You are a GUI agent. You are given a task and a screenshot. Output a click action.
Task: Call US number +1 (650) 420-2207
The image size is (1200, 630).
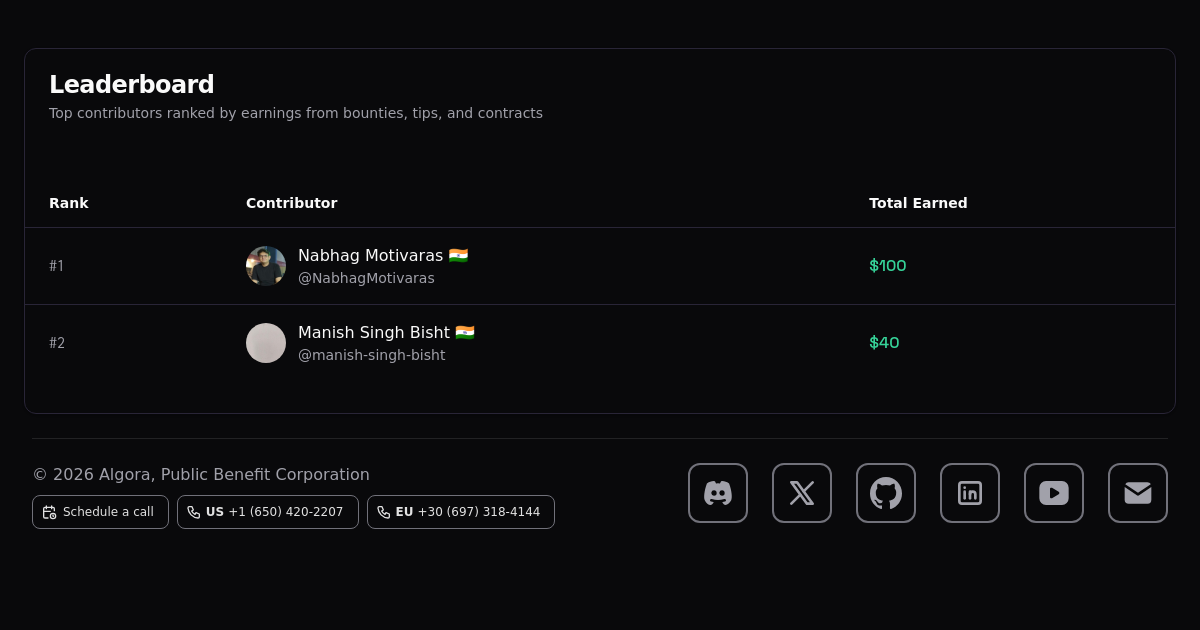pos(285,512)
